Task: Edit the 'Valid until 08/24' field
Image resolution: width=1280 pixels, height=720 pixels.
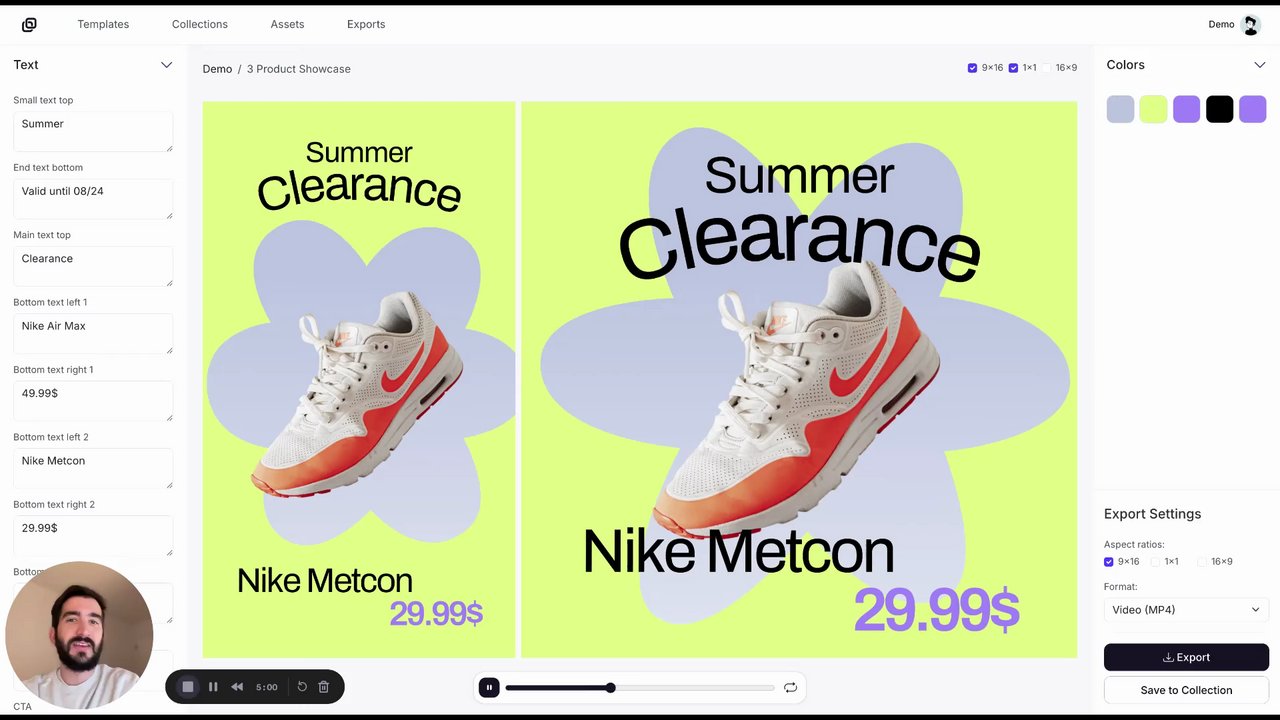Action: 93,199
